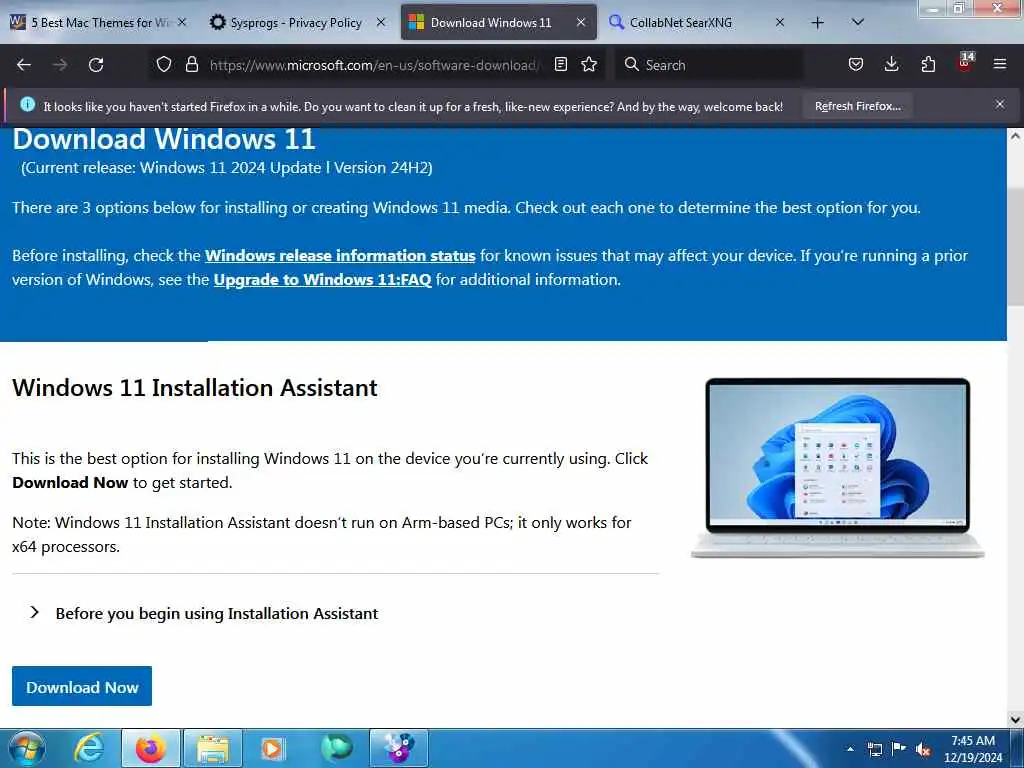Click the extension icon with 14 badge

(965, 63)
